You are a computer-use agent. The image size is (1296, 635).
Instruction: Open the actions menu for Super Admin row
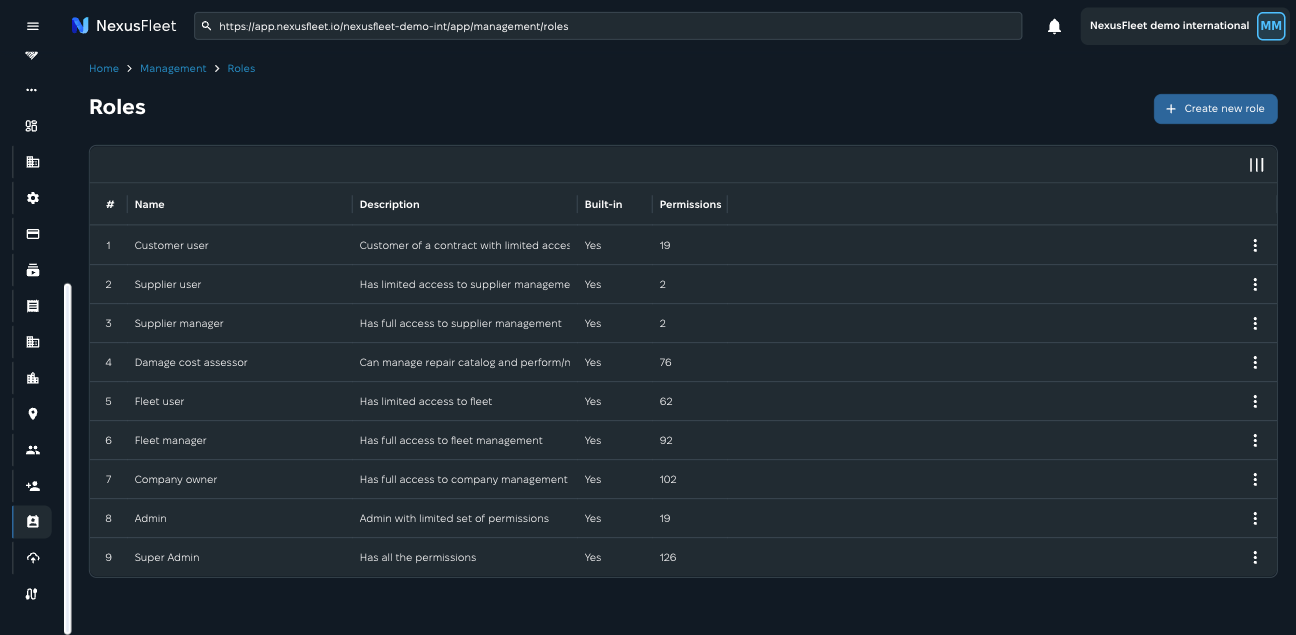coord(1255,557)
